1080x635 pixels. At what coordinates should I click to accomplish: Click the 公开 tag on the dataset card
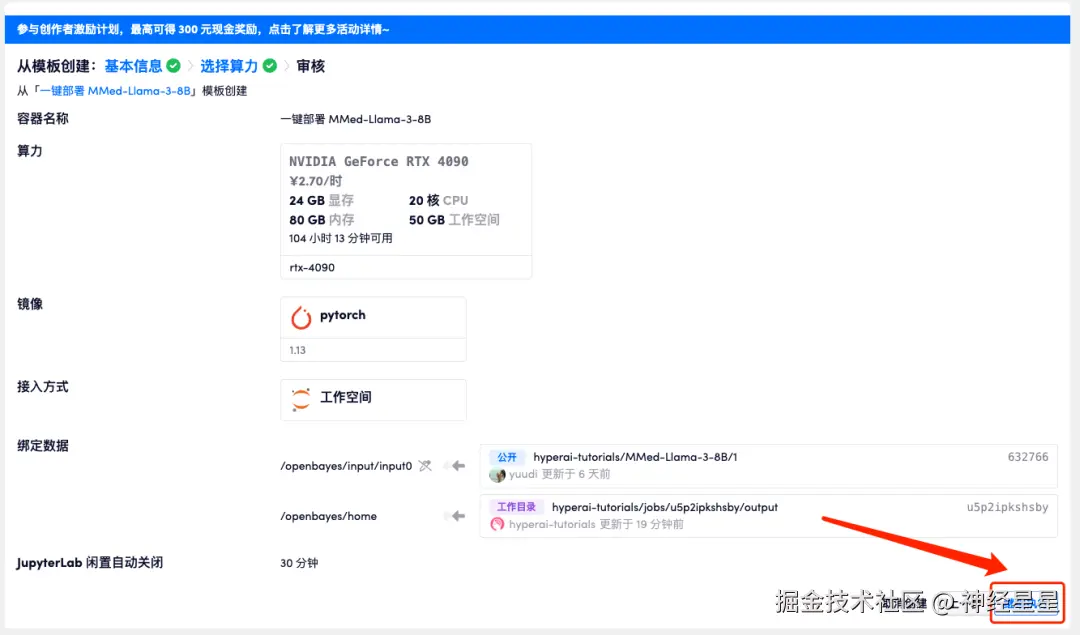506,457
